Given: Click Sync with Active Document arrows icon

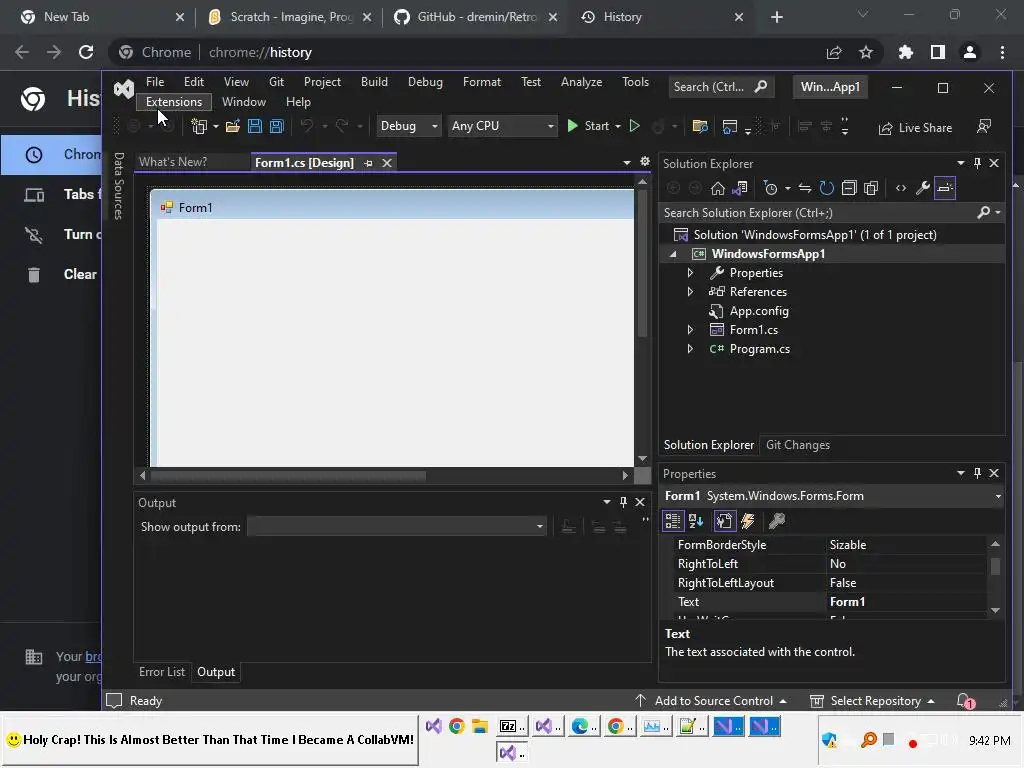Looking at the screenshot, I should [805, 189].
